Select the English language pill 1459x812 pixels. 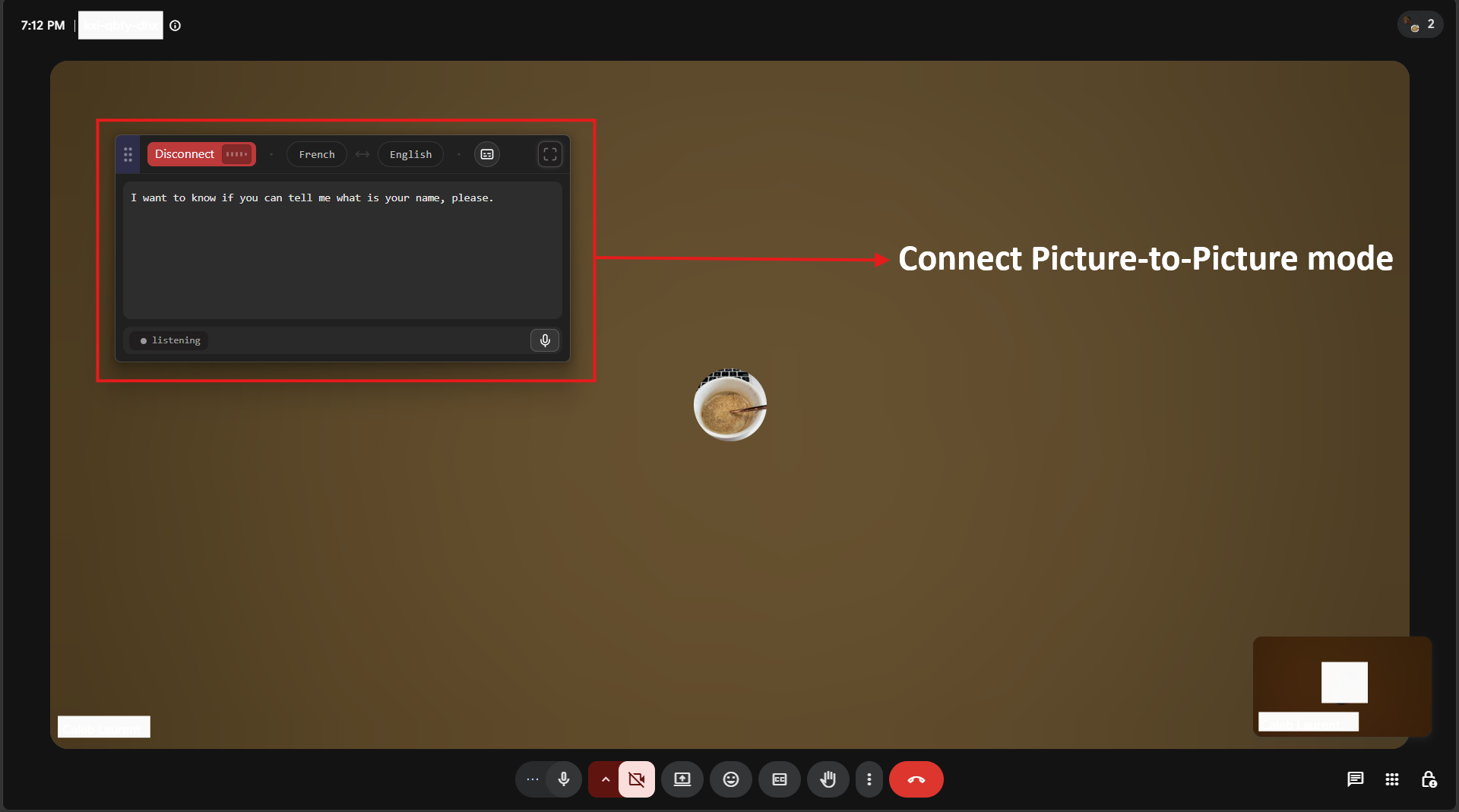[410, 154]
